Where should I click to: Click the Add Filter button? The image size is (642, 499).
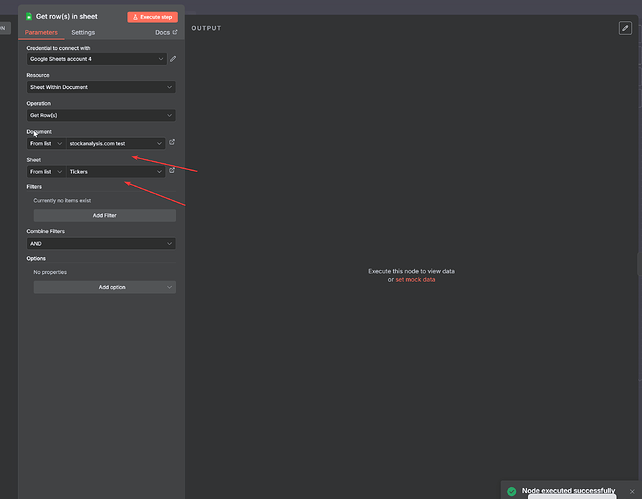tap(105, 215)
